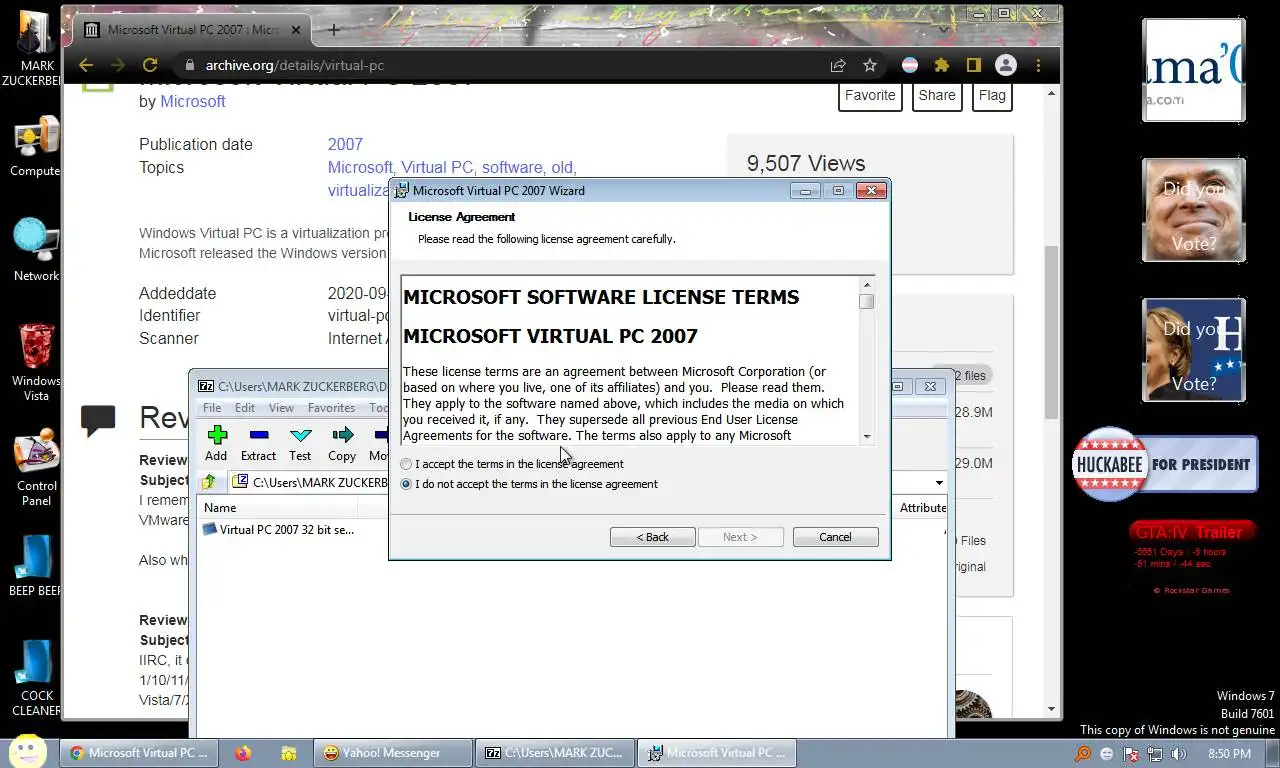Viewport: 1280px width, 768px height.
Task: Click the Share button on archive.org
Action: click(x=937, y=95)
